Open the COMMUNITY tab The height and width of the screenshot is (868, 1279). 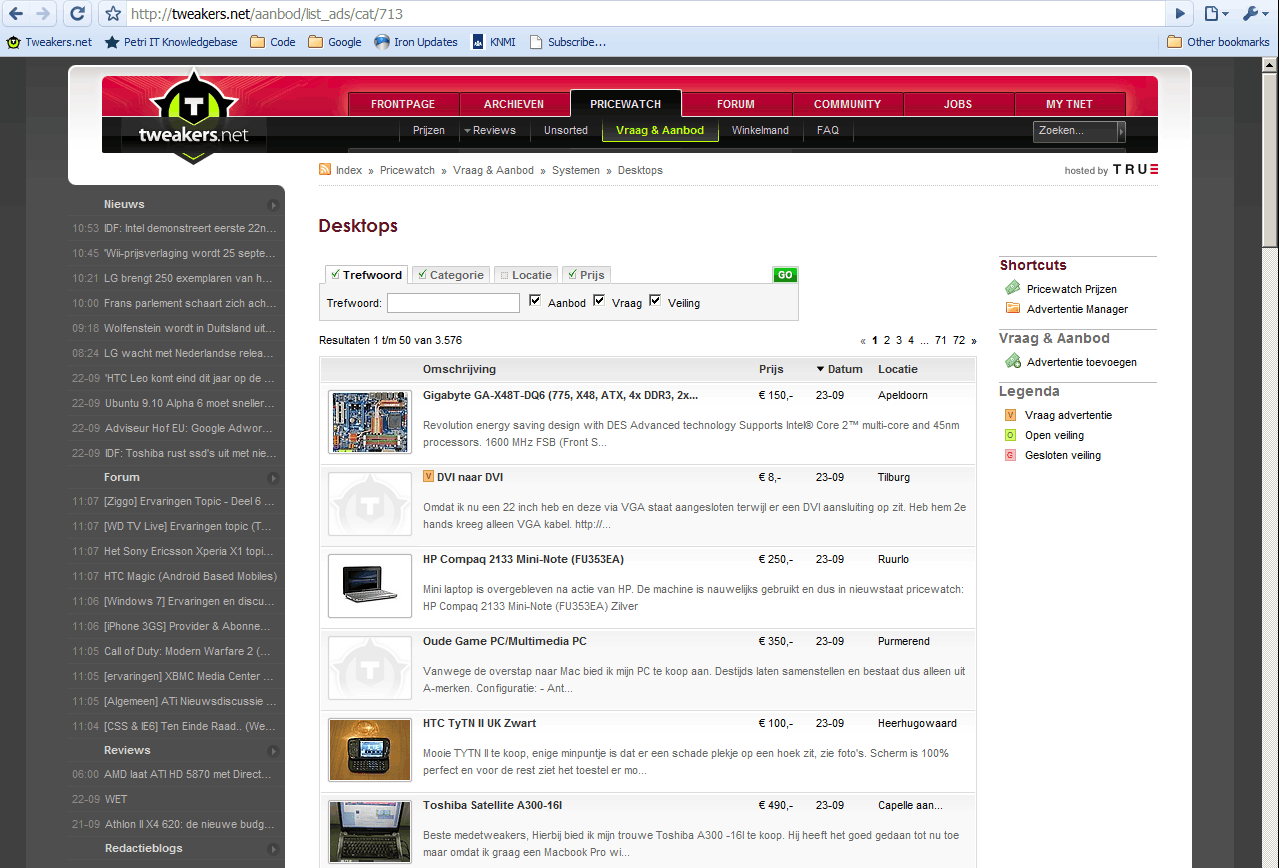click(x=847, y=104)
